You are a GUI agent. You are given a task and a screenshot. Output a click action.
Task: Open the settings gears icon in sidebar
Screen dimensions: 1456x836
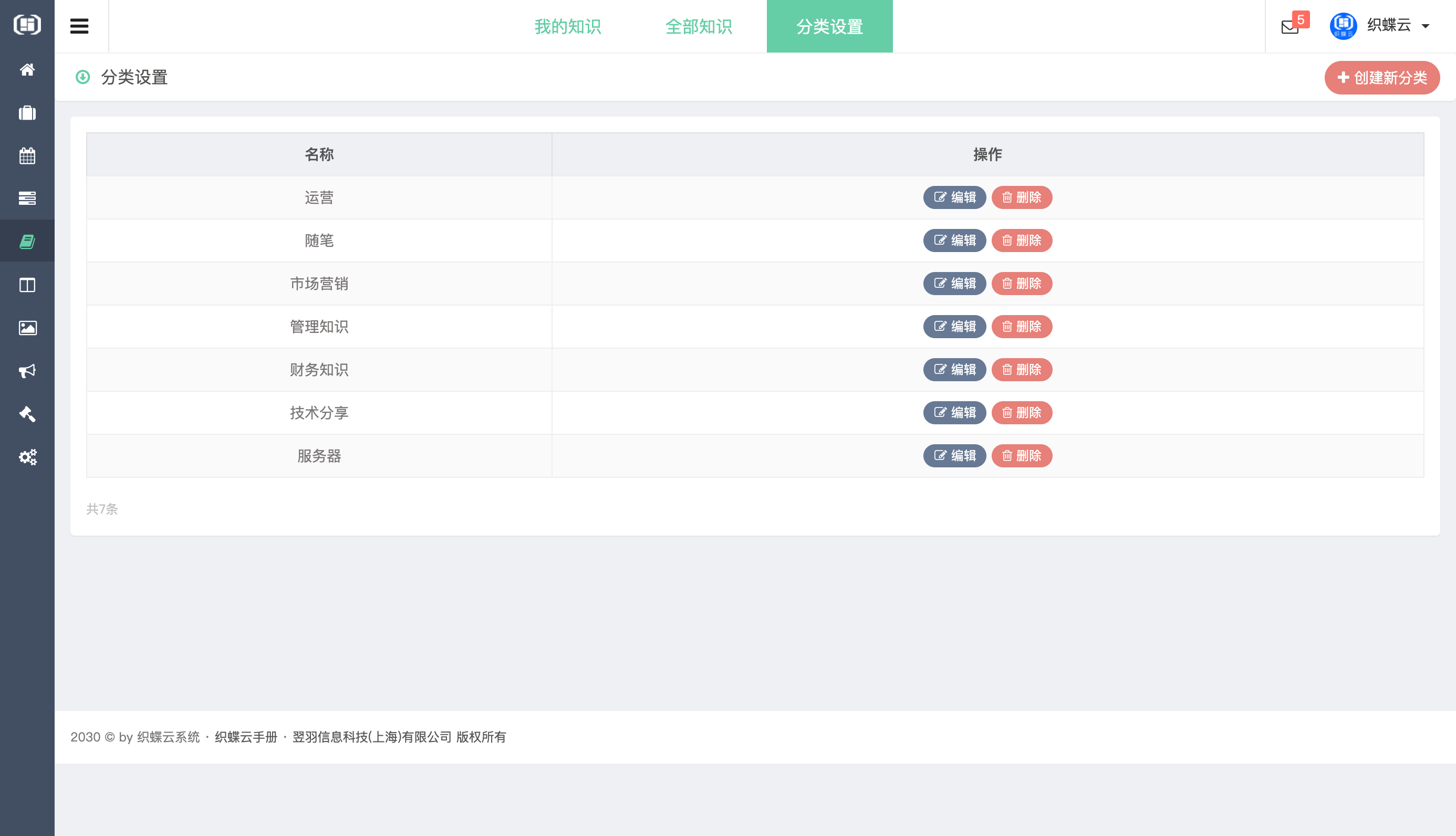[27, 457]
